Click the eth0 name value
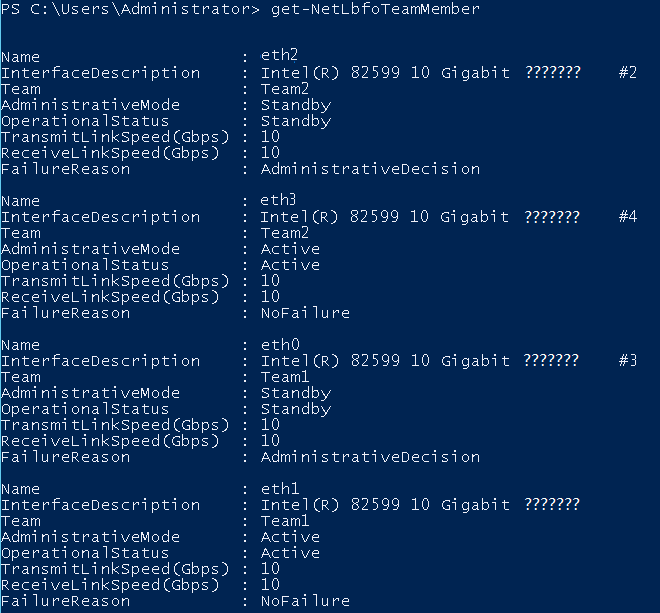This screenshot has height=613, width=660. (x=280, y=344)
